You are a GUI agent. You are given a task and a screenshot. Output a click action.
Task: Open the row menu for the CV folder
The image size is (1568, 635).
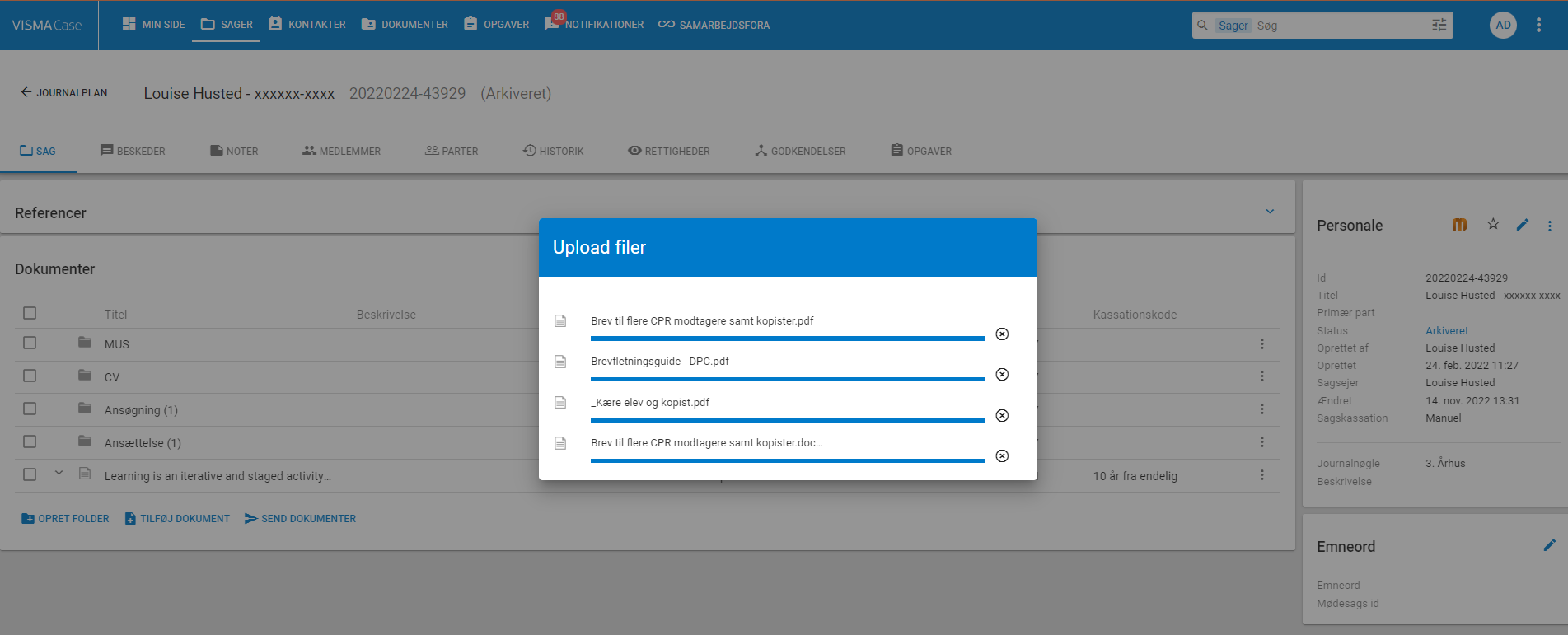coord(1261,376)
